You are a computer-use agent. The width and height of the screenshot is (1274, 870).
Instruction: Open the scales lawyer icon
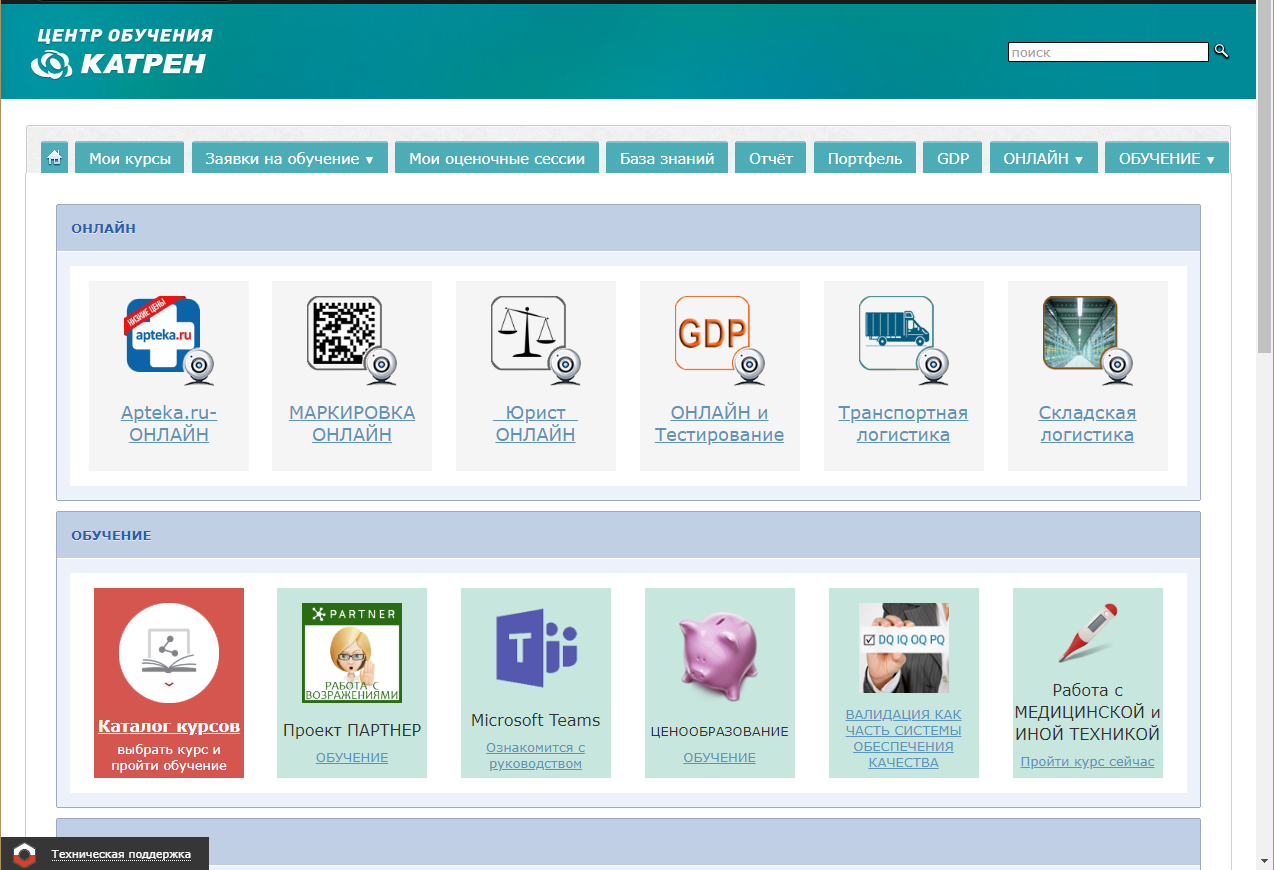pos(536,340)
